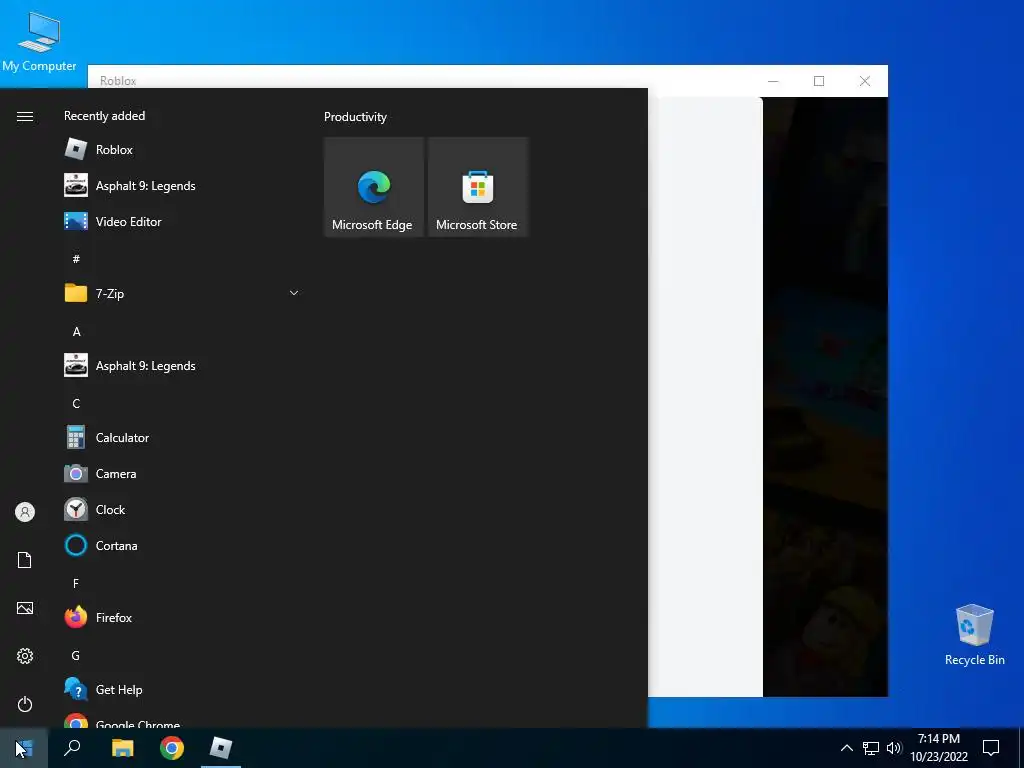Launch Cortana
Image resolution: width=1024 pixels, height=768 pixels.
coord(182,545)
